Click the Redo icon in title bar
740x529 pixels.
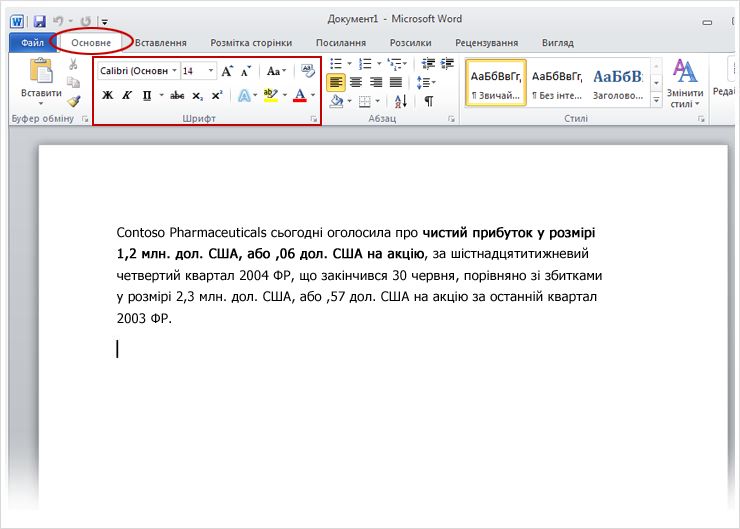85,21
